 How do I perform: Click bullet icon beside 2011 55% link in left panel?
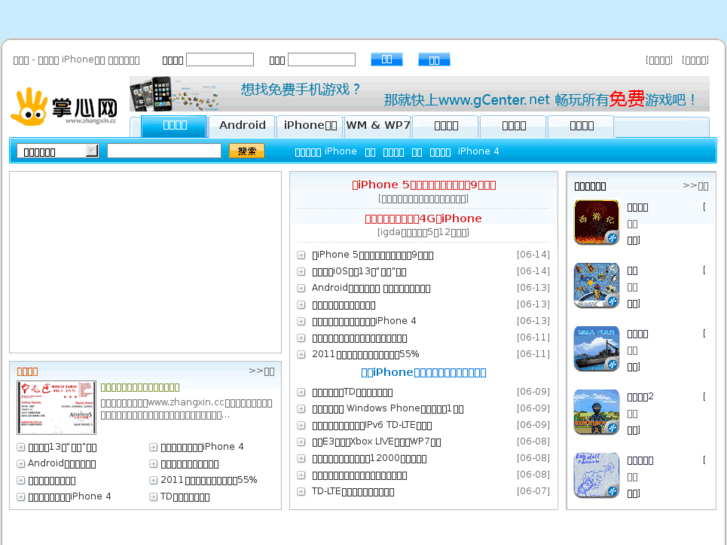153,480
